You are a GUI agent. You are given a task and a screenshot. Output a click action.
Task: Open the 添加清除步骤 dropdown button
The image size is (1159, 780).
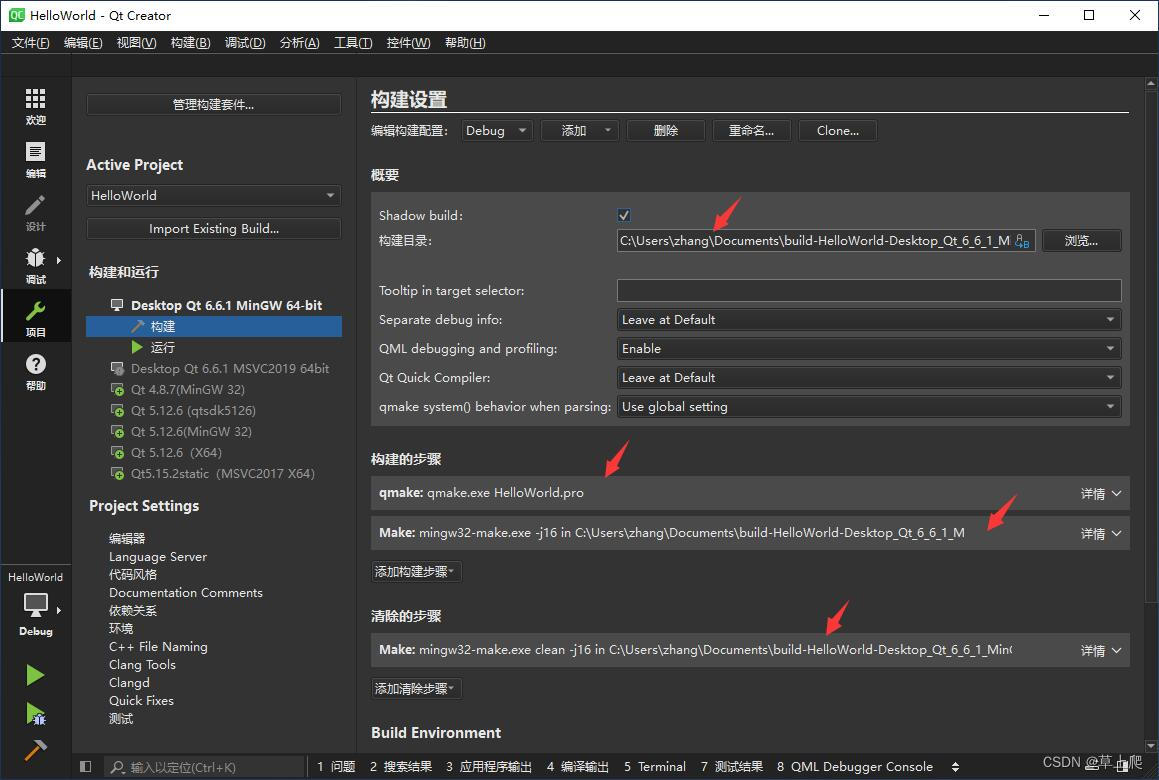coord(416,688)
